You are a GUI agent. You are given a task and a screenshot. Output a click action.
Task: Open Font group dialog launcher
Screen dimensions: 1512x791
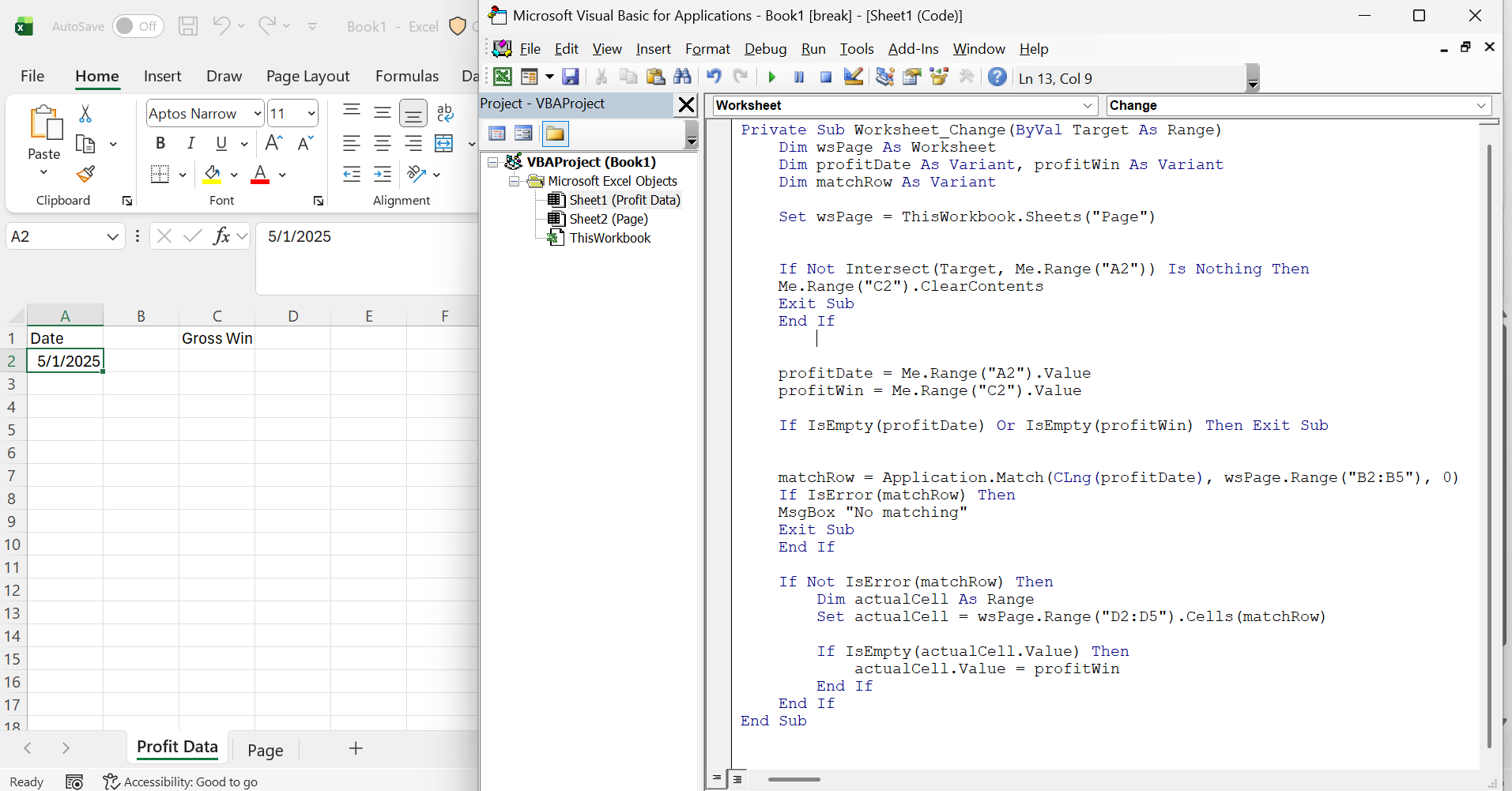pos(319,201)
